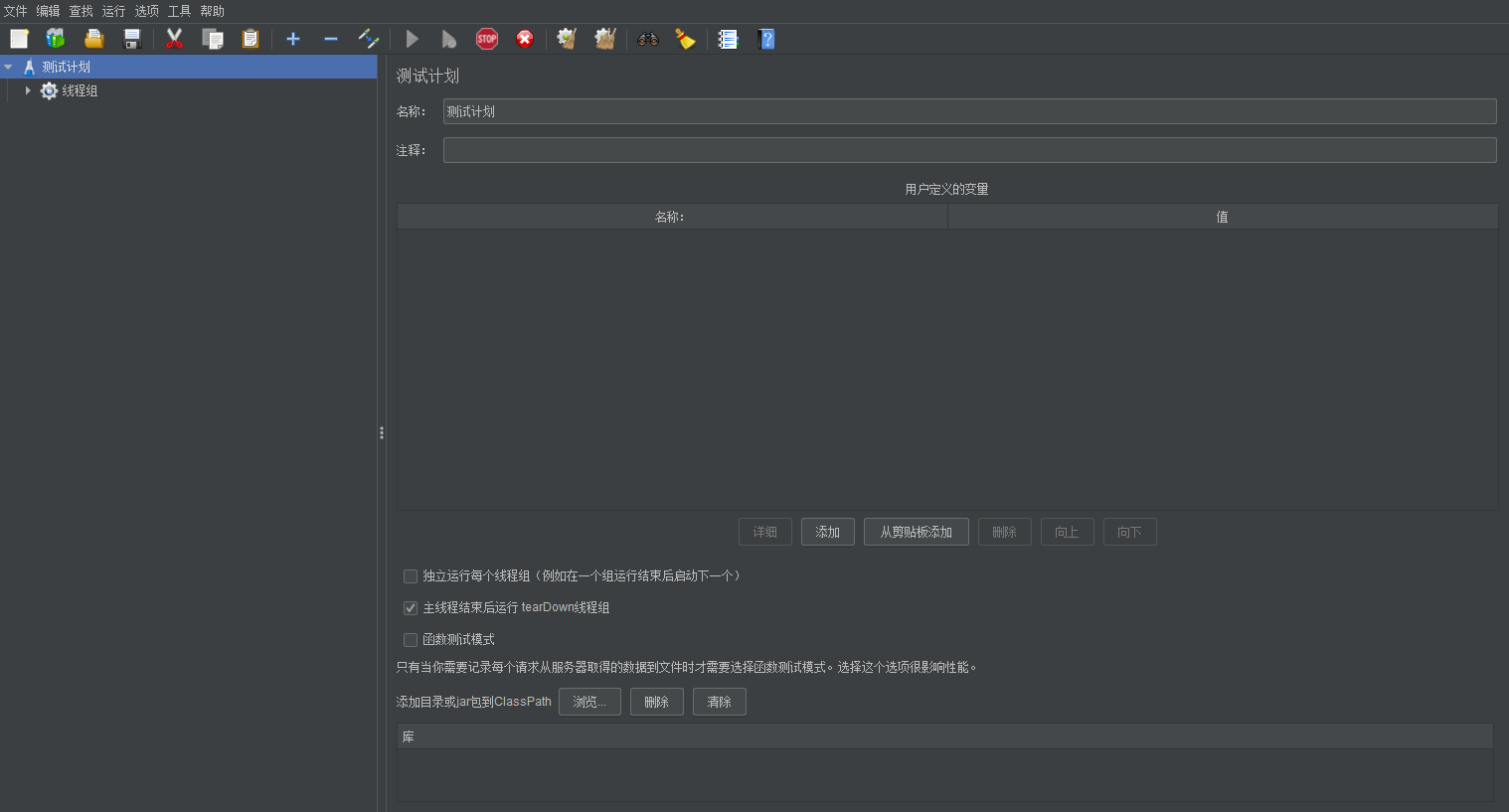
Task: Click the 值 column header
Action: click(1223, 217)
